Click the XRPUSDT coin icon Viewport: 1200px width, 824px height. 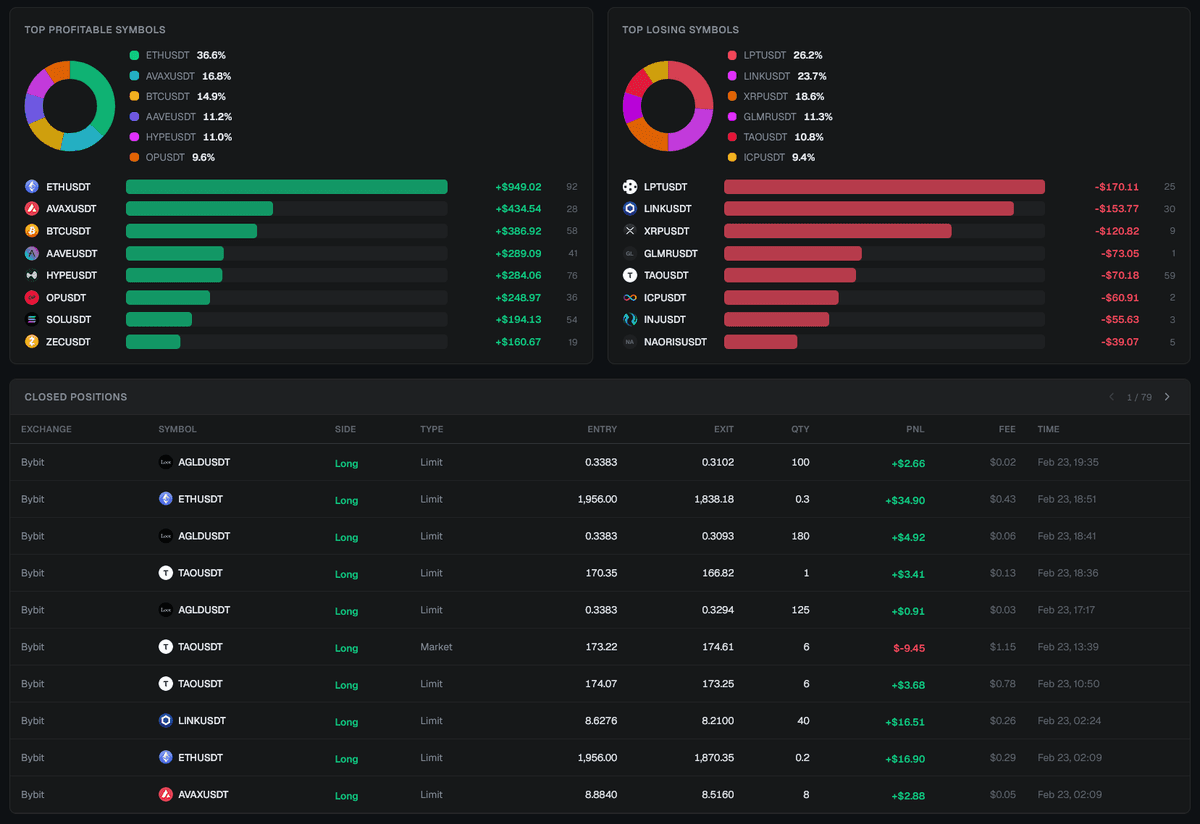630,231
